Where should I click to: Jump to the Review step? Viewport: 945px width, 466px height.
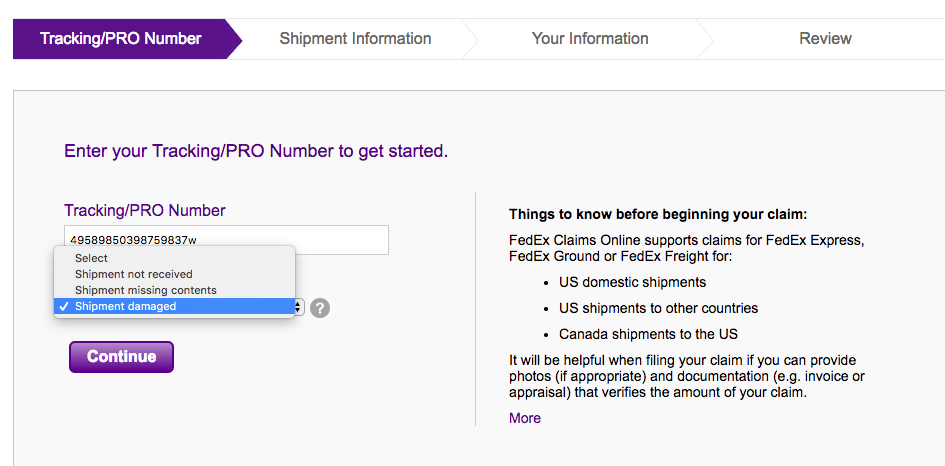[825, 39]
